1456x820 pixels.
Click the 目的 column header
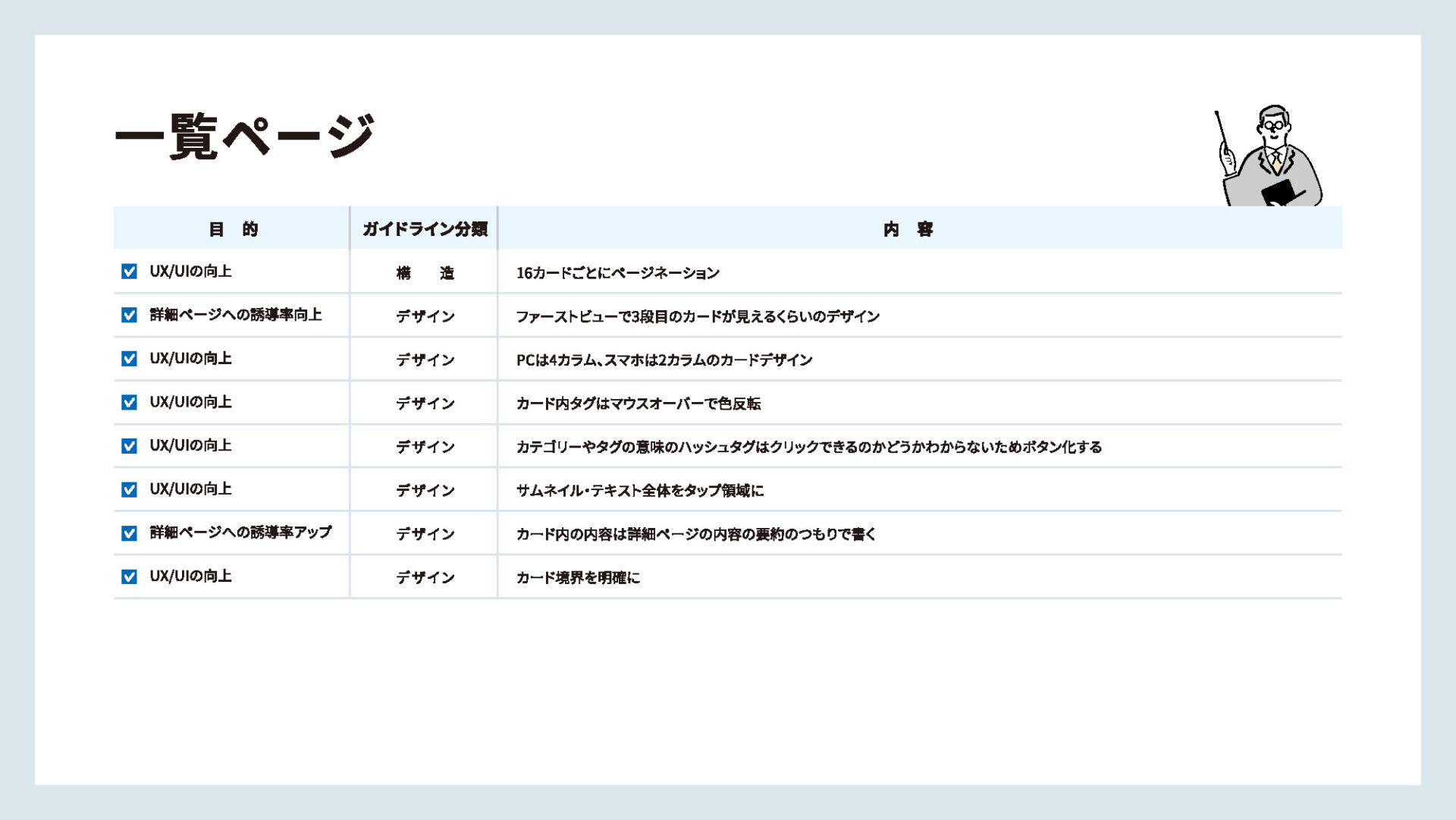(233, 229)
